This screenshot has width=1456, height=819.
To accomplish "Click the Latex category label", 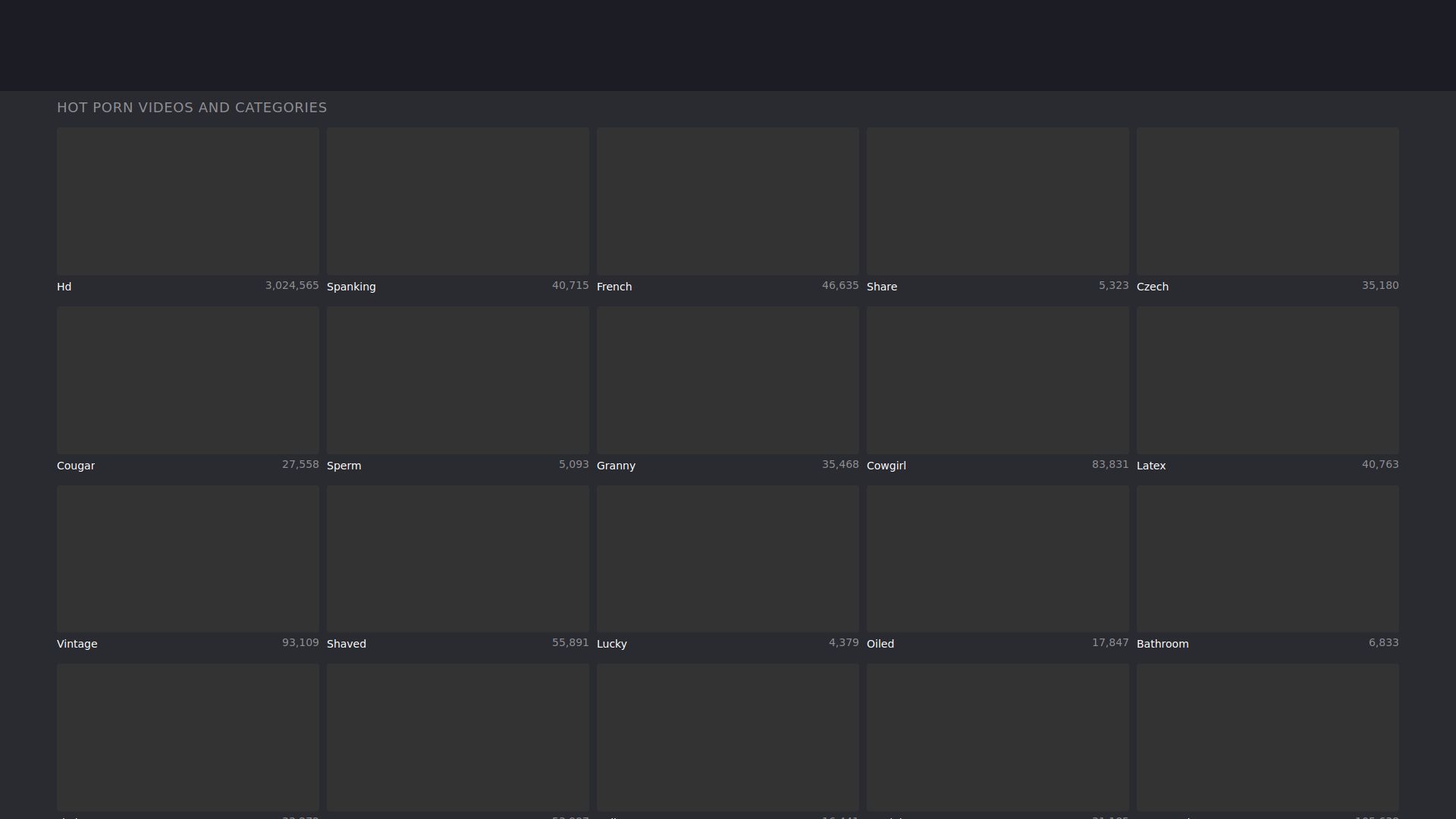I will (1150, 466).
